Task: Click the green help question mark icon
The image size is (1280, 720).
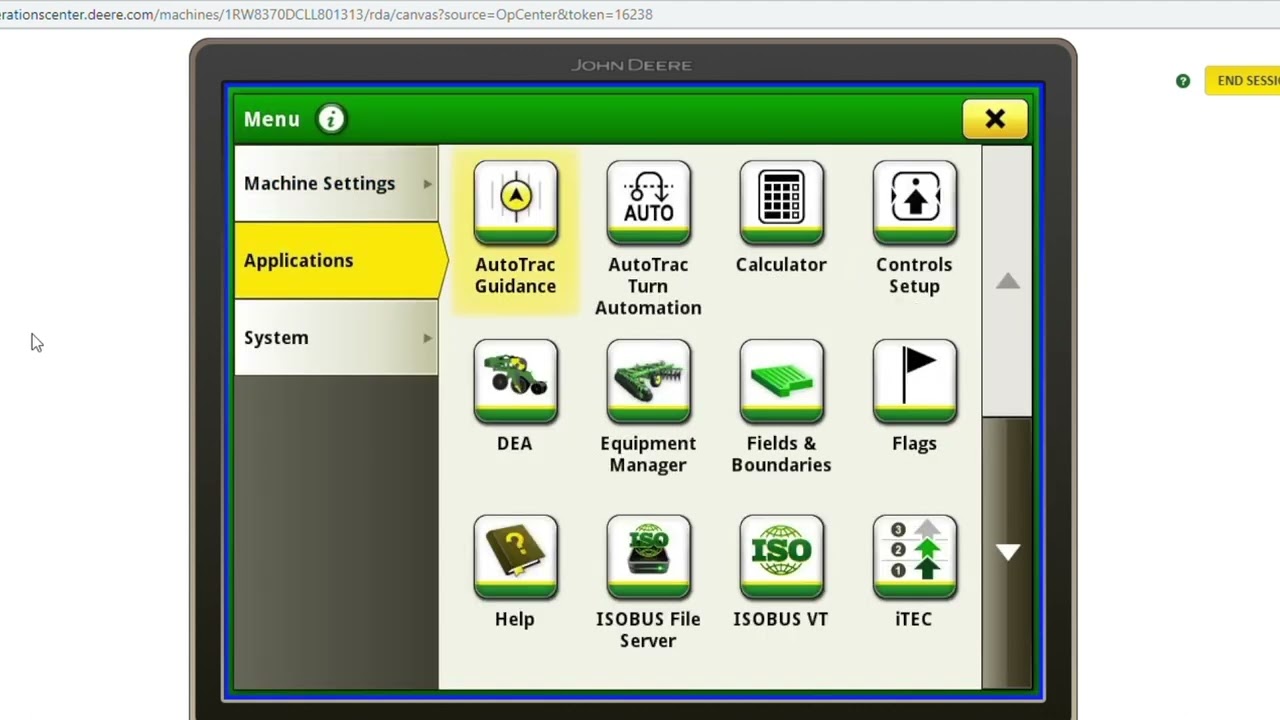Action: [1183, 81]
